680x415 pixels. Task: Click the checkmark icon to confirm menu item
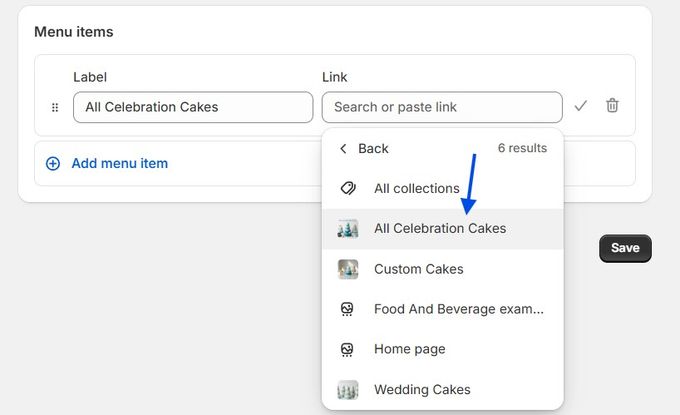tap(580, 106)
